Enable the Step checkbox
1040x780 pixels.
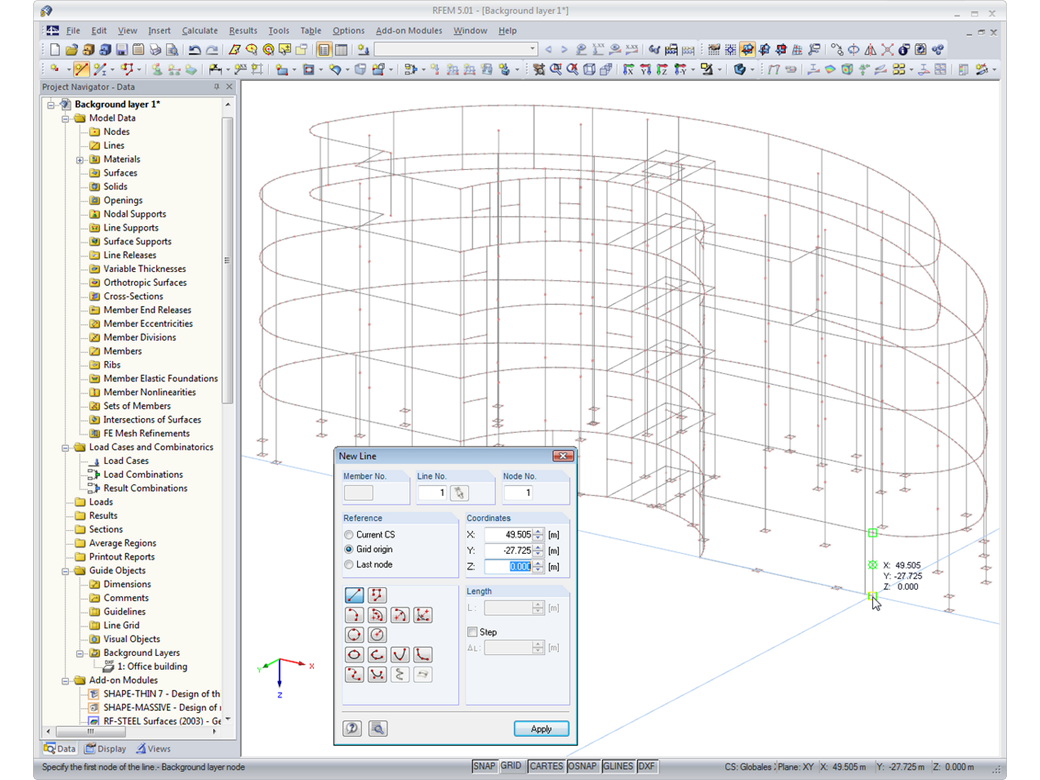(x=473, y=632)
